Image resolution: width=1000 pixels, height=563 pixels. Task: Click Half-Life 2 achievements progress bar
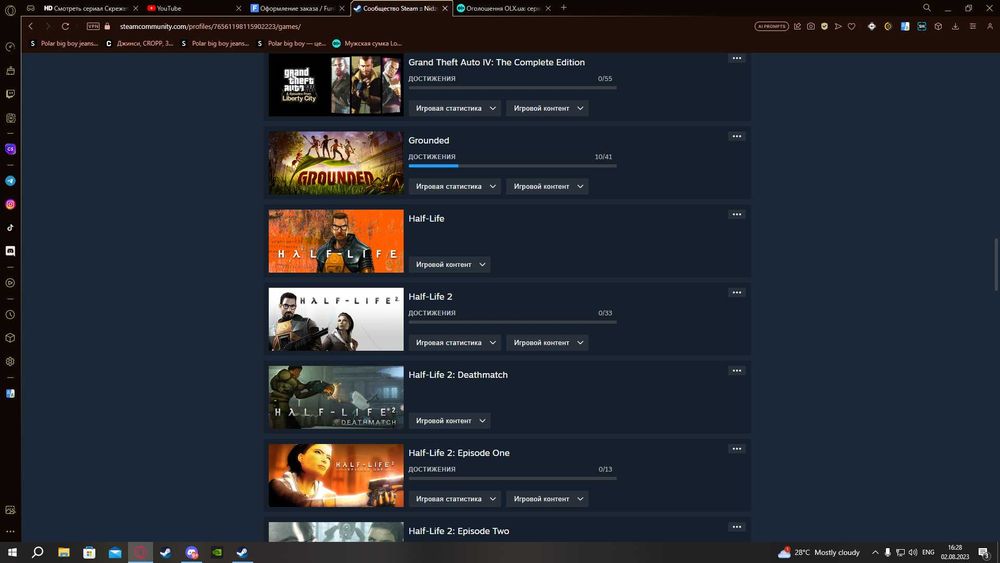tap(512, 322)
